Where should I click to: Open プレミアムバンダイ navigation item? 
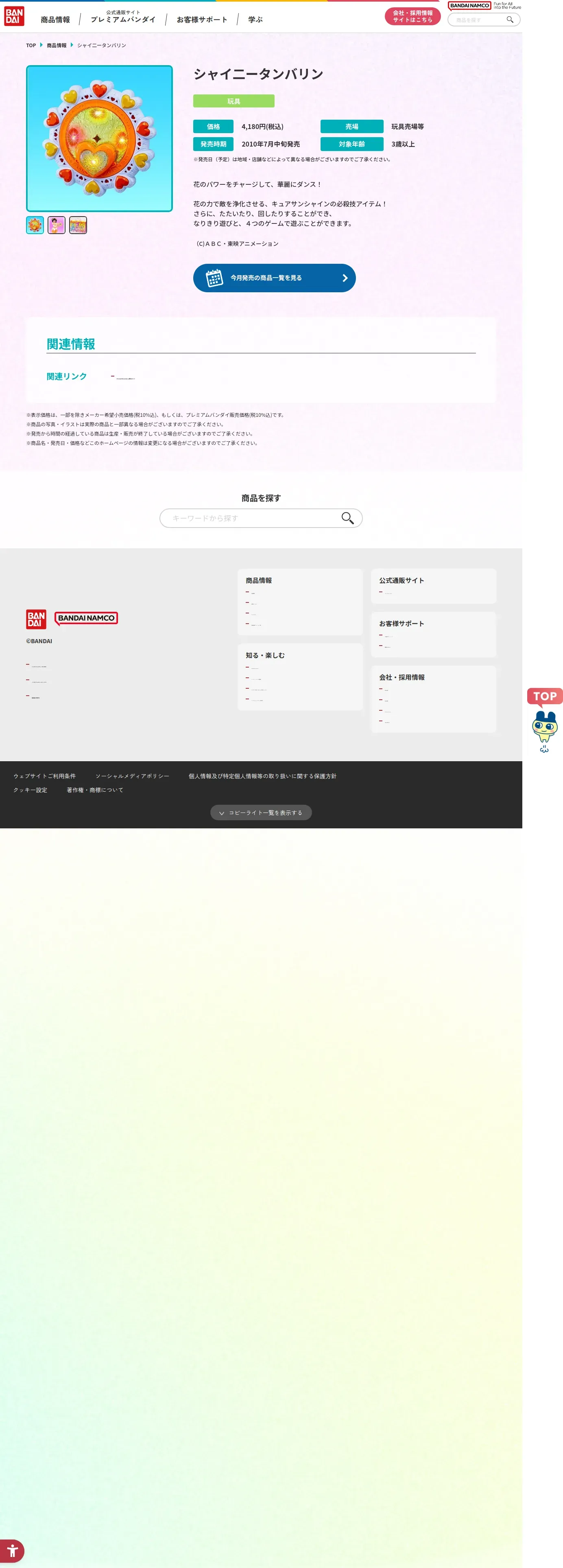[x=123, y=17]
